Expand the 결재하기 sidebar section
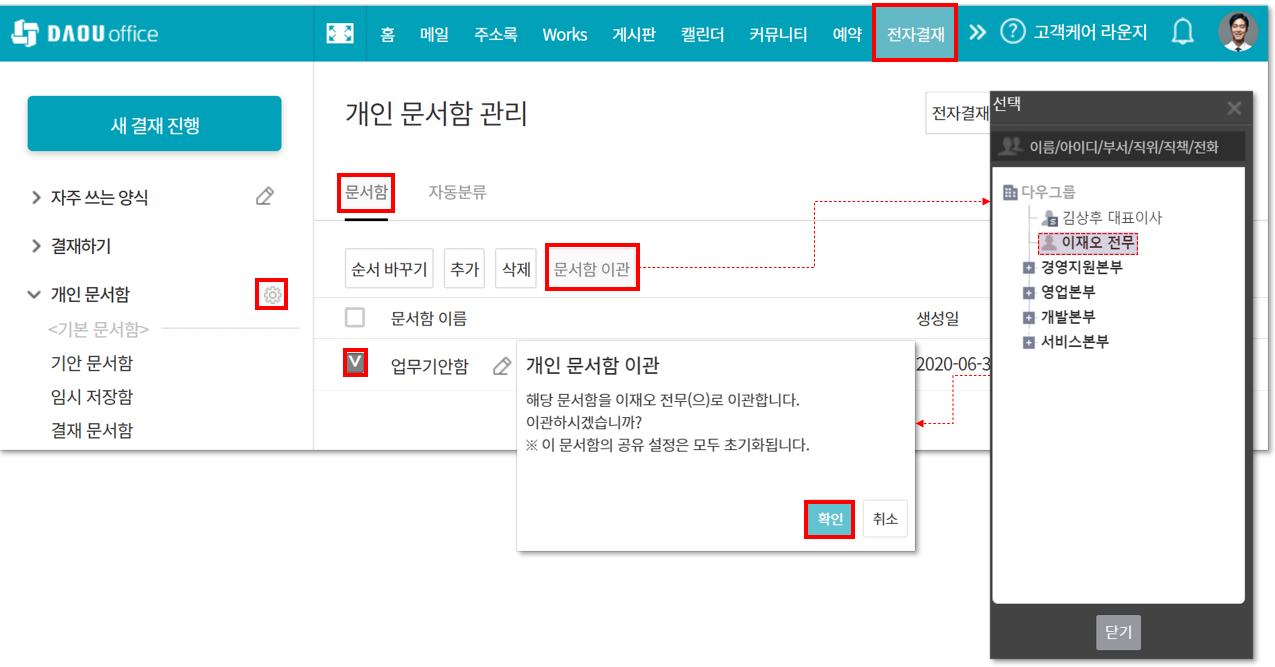Viewport: 1275px width, 667px height. [x=37, y=246]
